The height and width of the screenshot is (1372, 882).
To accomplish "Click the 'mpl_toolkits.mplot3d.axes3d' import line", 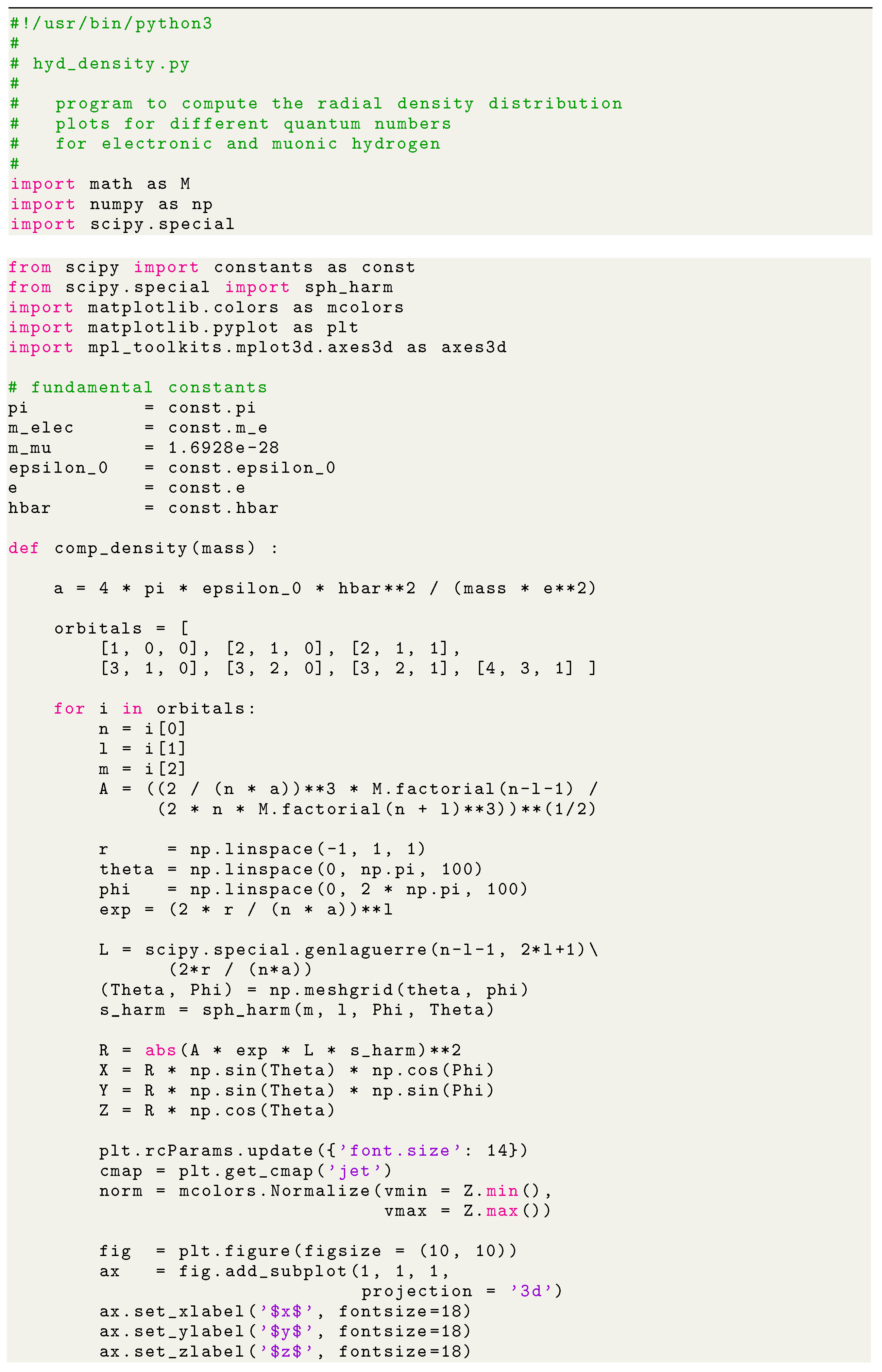I will (x=258, y=348).
